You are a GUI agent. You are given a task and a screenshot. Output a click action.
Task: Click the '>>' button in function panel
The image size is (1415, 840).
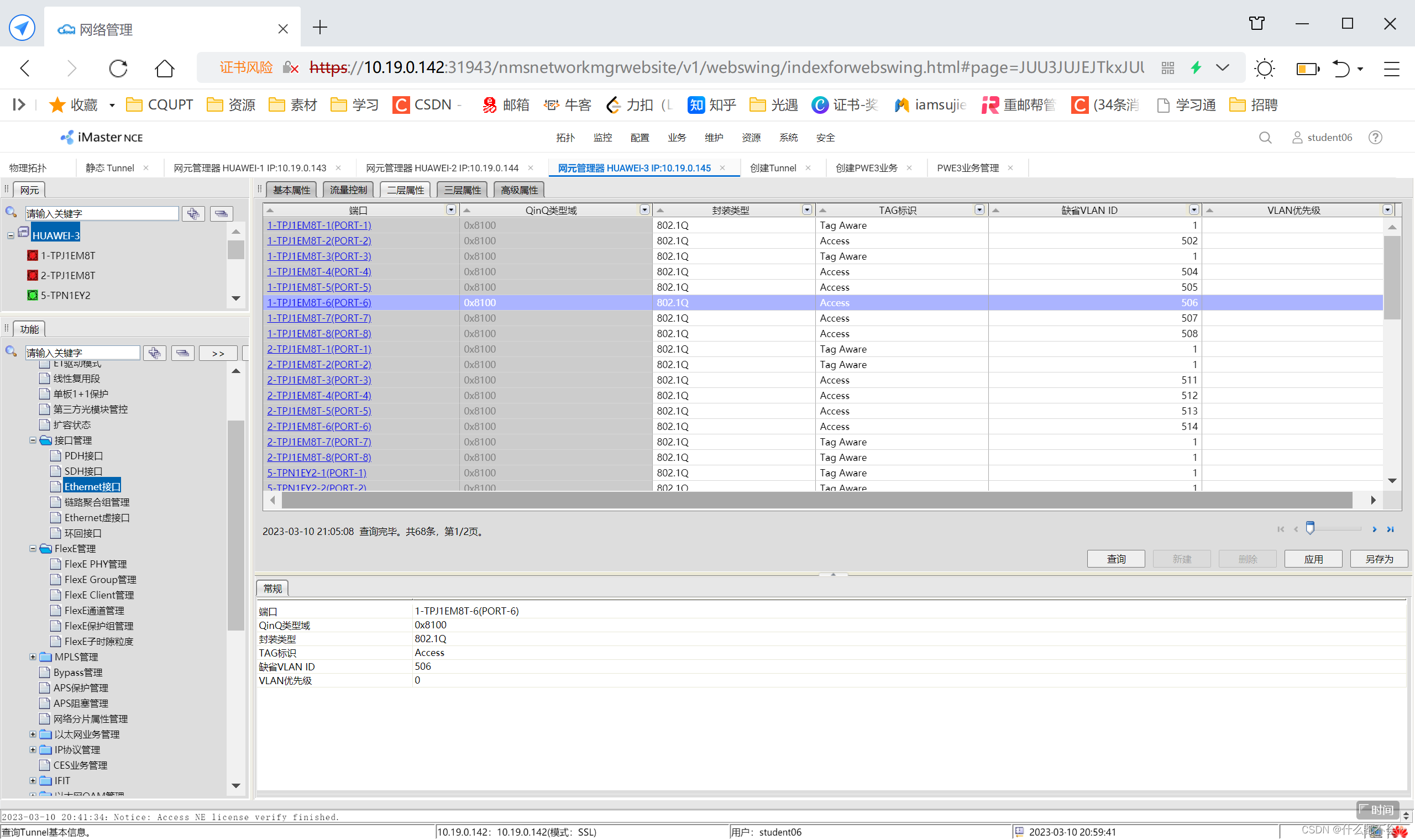click(218, 353)
